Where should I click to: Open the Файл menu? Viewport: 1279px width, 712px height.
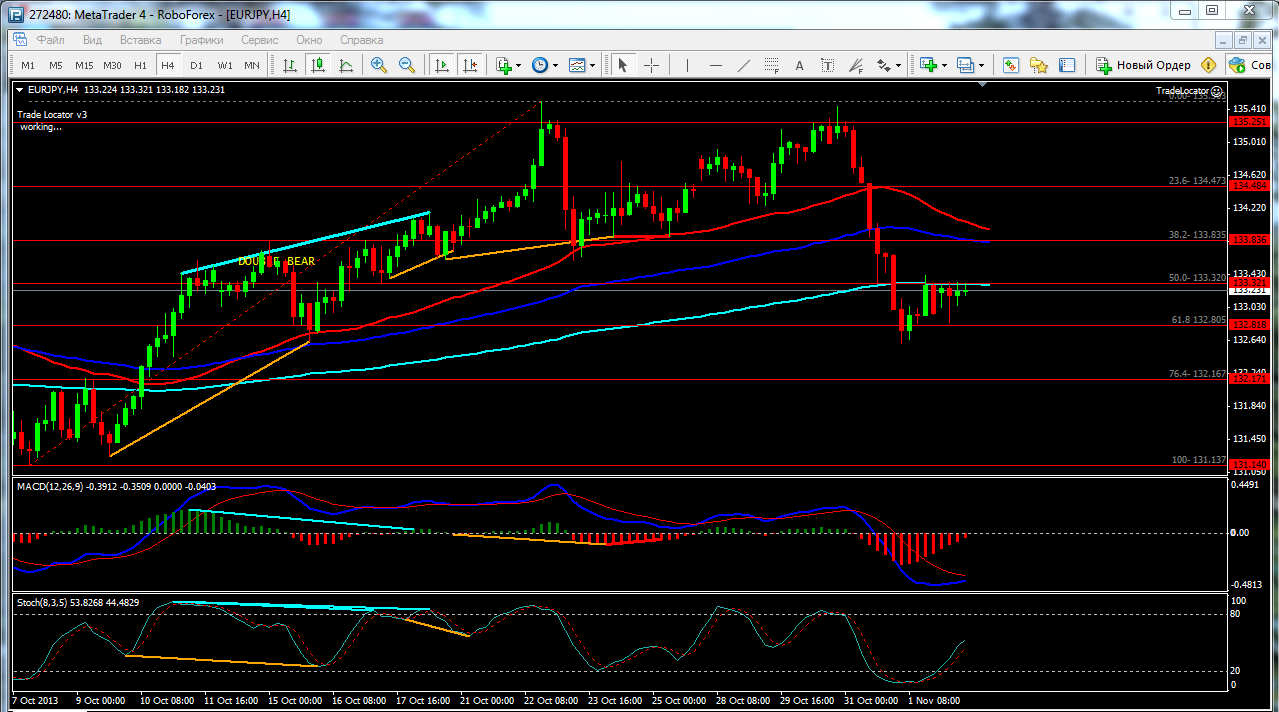[x=51, y=40]
